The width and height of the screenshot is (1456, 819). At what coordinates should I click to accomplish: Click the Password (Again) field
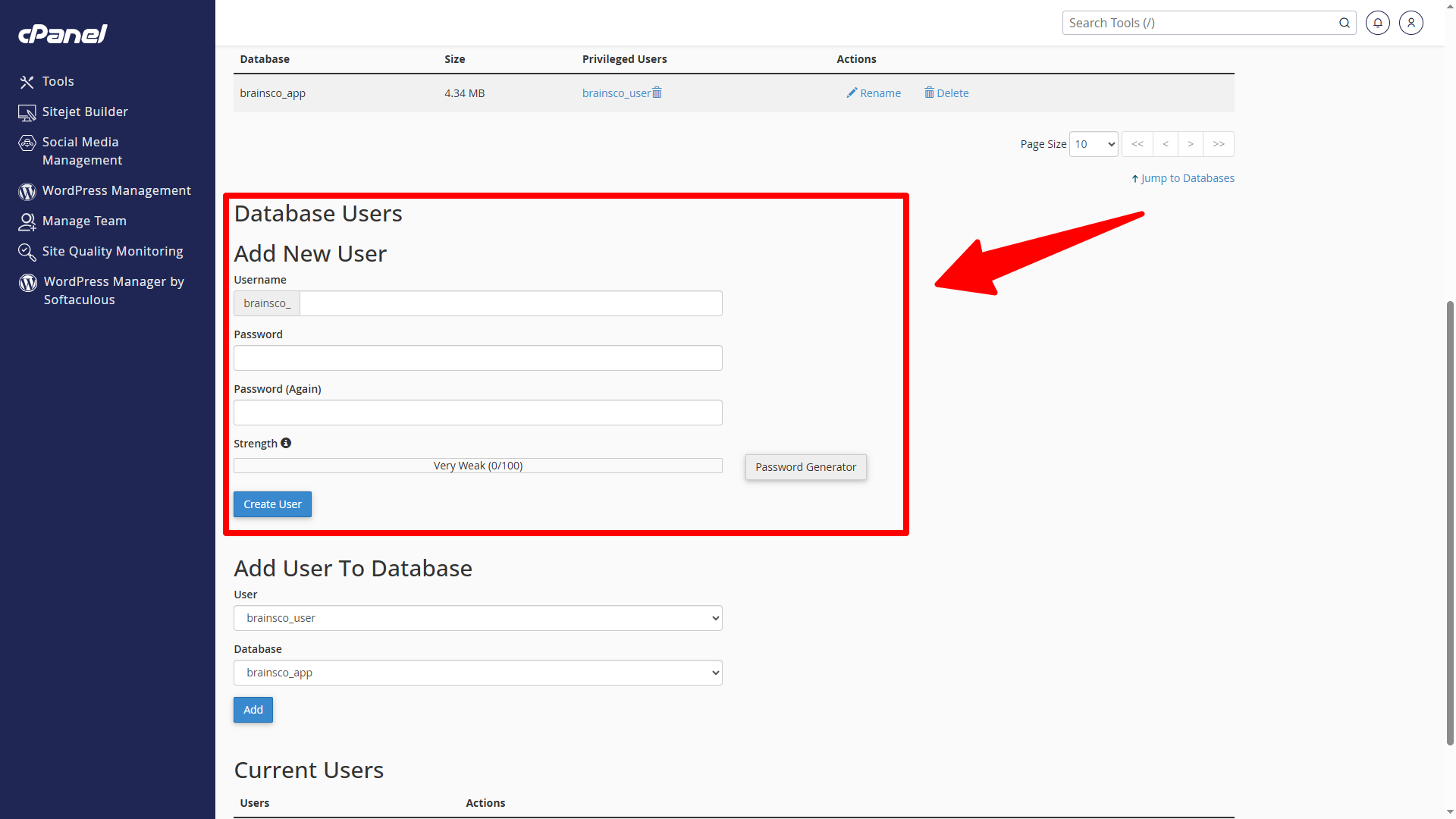478,413
